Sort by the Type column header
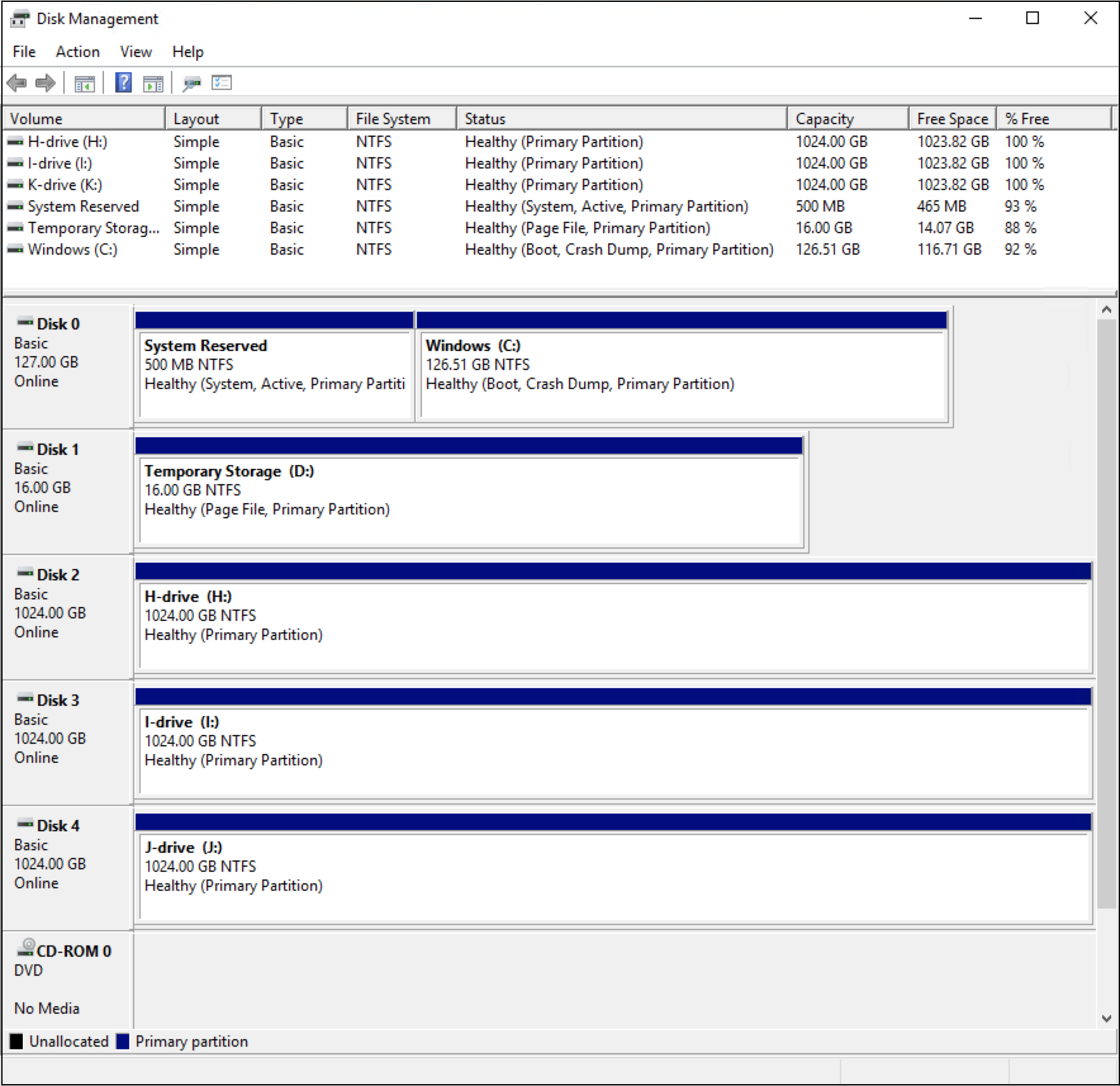This screenshot has height=1086, width=1120. tap(305, 118)
